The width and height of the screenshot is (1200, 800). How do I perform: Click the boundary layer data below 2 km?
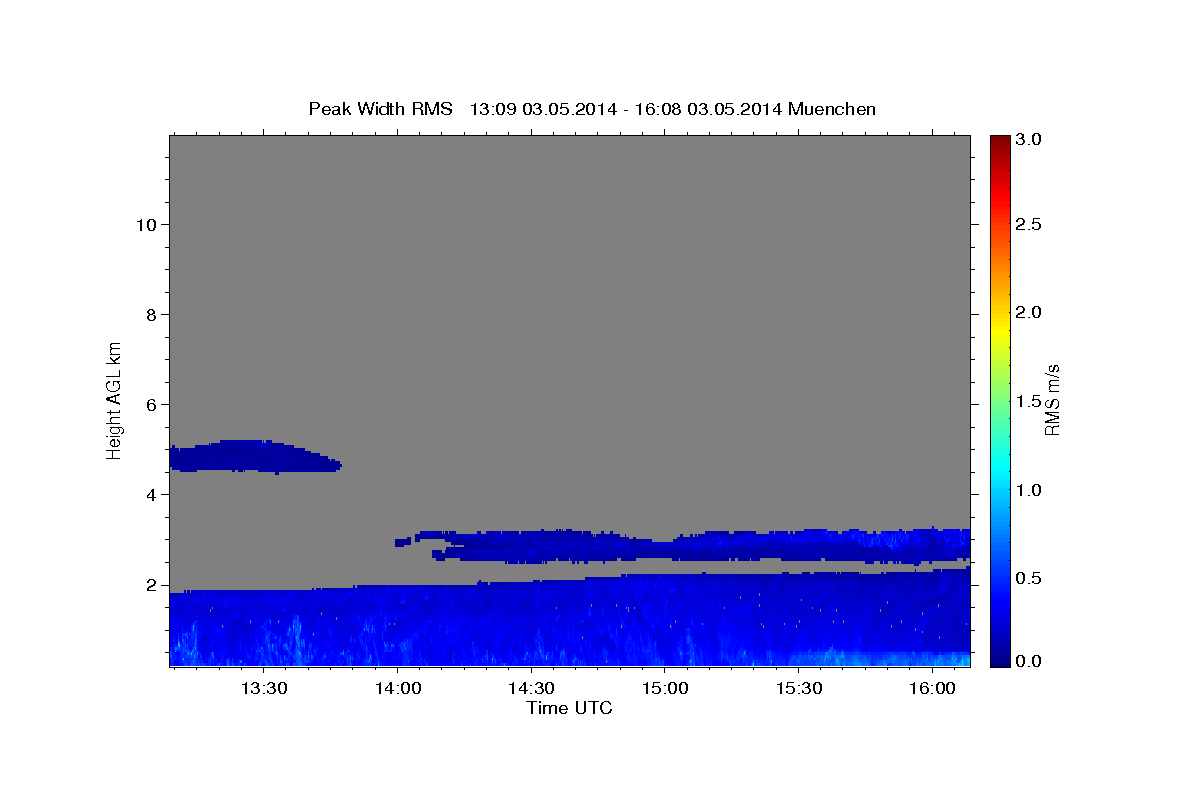click(x=570, y=620)
